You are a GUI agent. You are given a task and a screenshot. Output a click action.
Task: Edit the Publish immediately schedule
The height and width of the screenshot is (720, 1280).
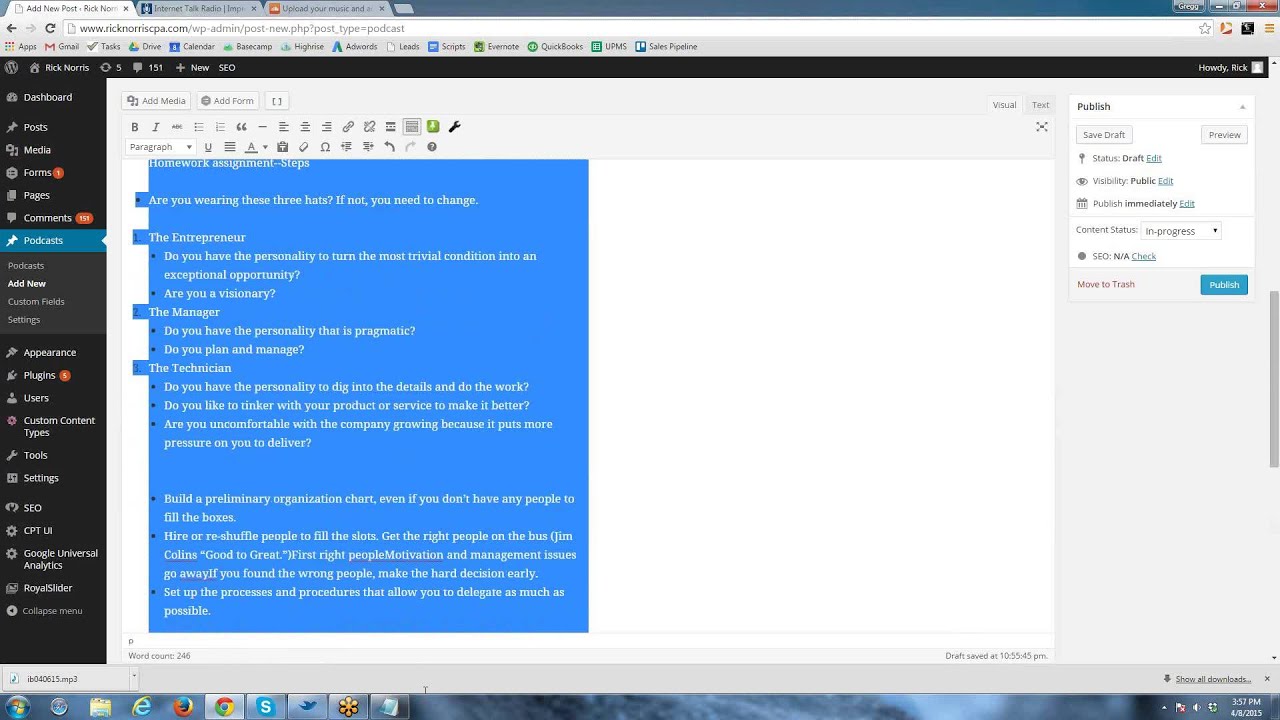pos(1187,203)
